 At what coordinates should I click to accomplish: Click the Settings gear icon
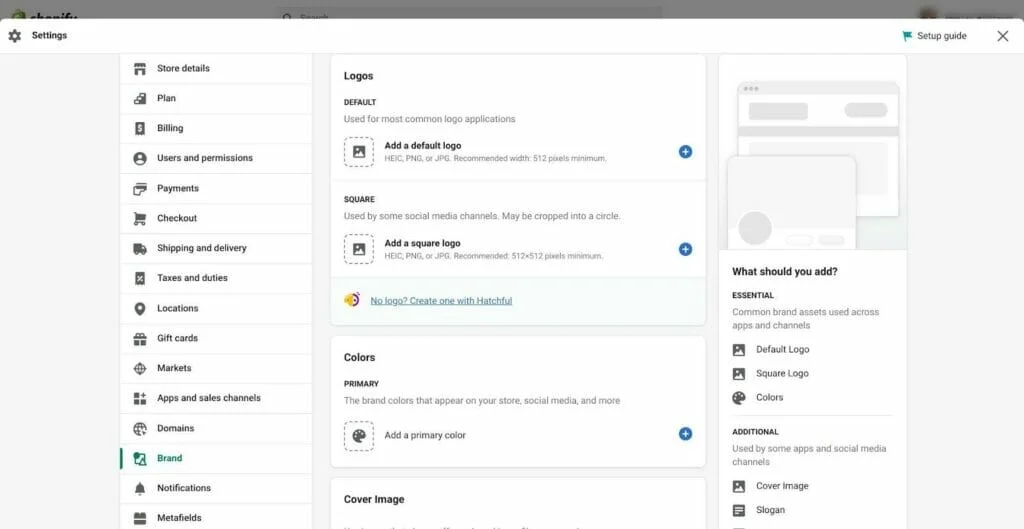[x=14, y=36]
